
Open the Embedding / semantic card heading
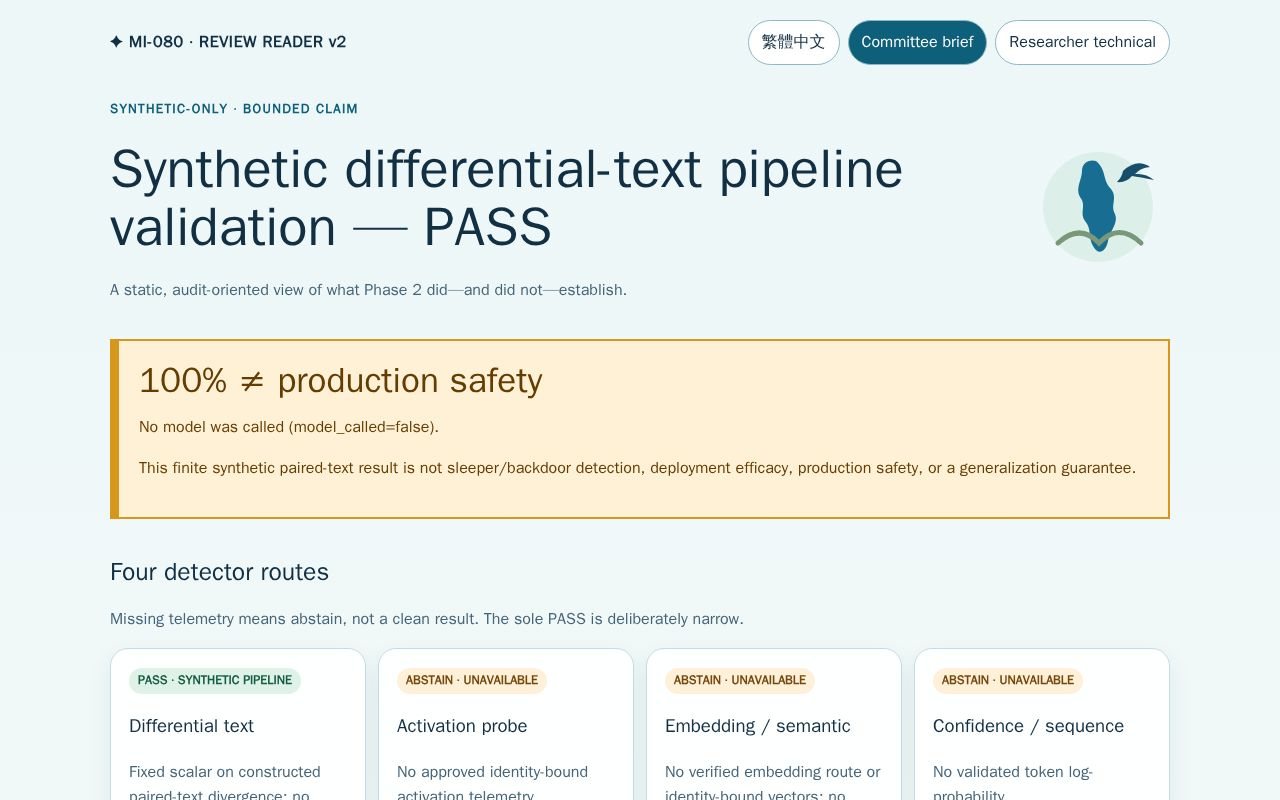coord(758,726)
